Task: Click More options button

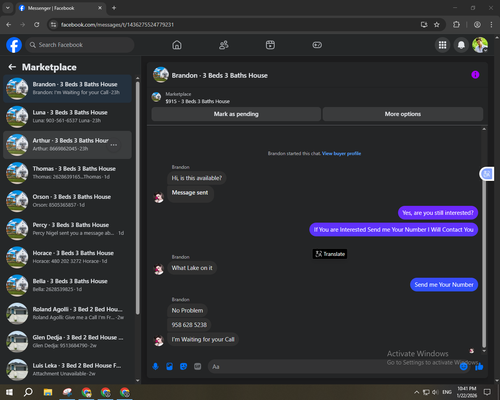Action: (x=403, y=114)
